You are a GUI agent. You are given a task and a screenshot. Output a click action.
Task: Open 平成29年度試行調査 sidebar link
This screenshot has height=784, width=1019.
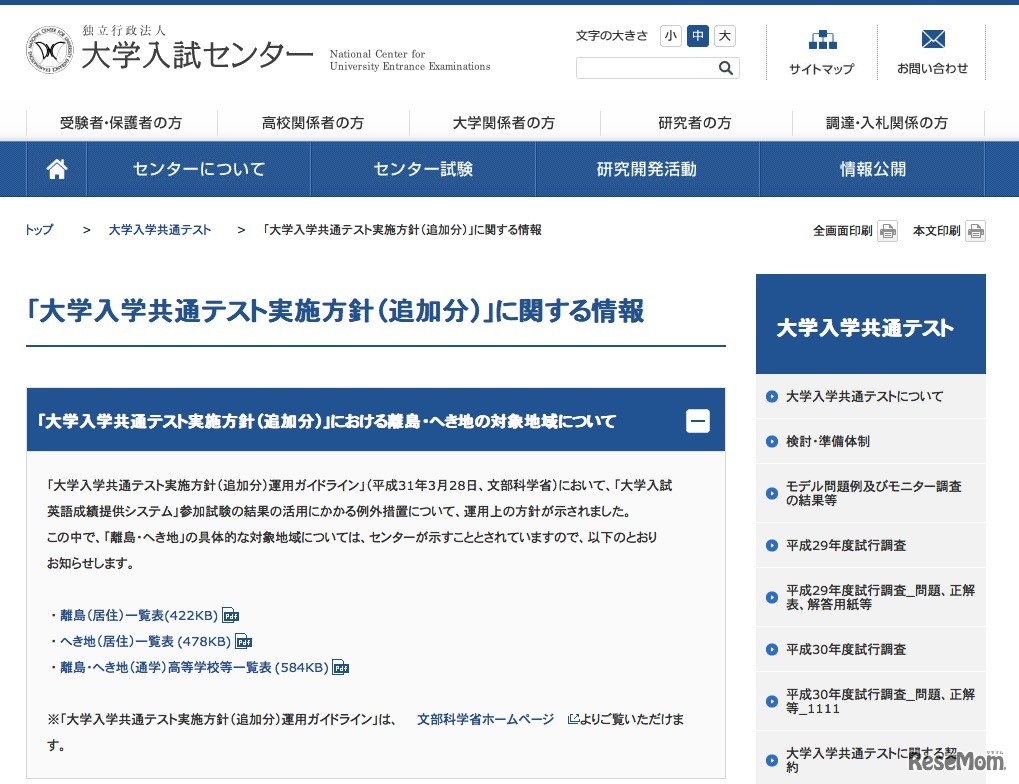point(846,545)
